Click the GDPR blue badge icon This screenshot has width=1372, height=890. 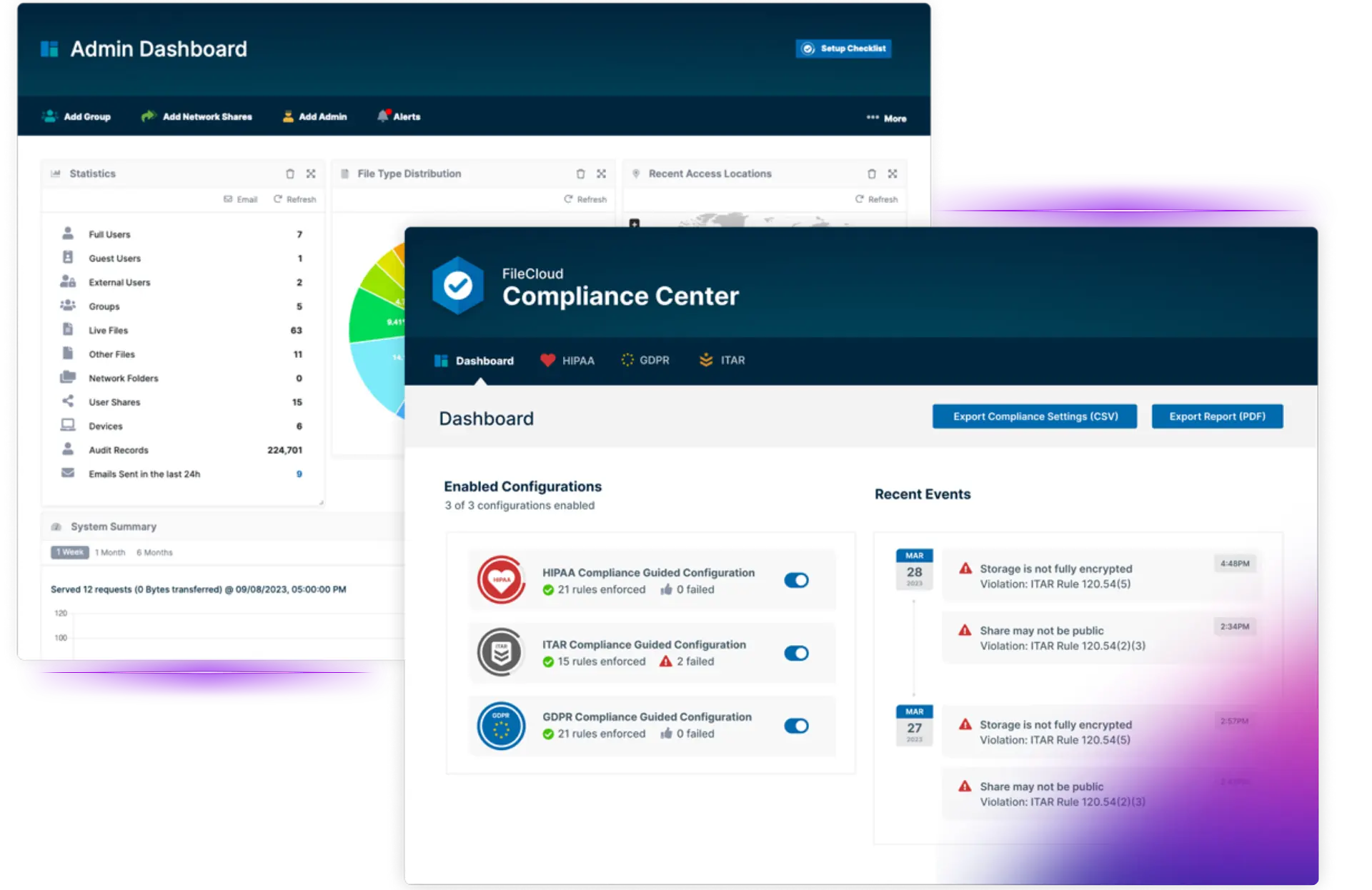click(x=501, y=725)
